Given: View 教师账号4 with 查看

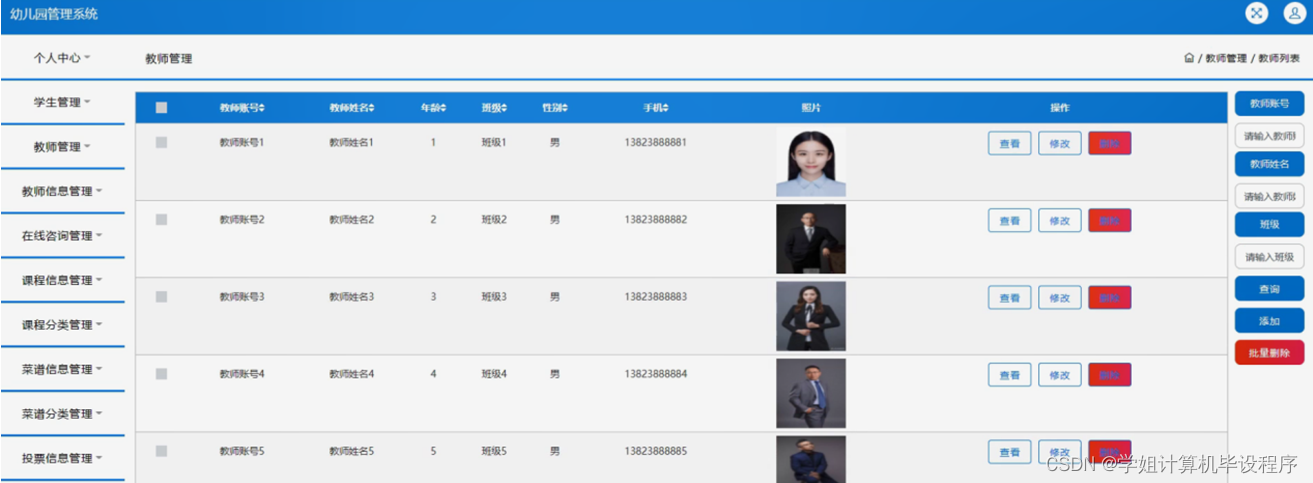Looking at the screenshot, I should (x=1010, y=375).
